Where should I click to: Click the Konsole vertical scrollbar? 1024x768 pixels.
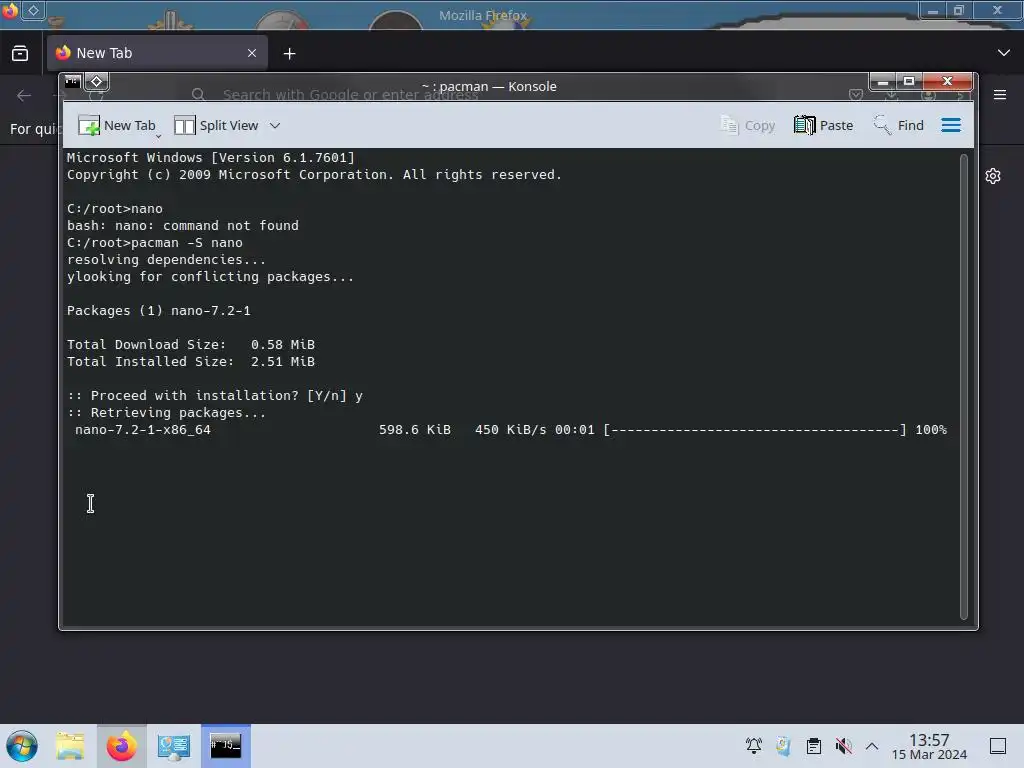click(963, 387)
